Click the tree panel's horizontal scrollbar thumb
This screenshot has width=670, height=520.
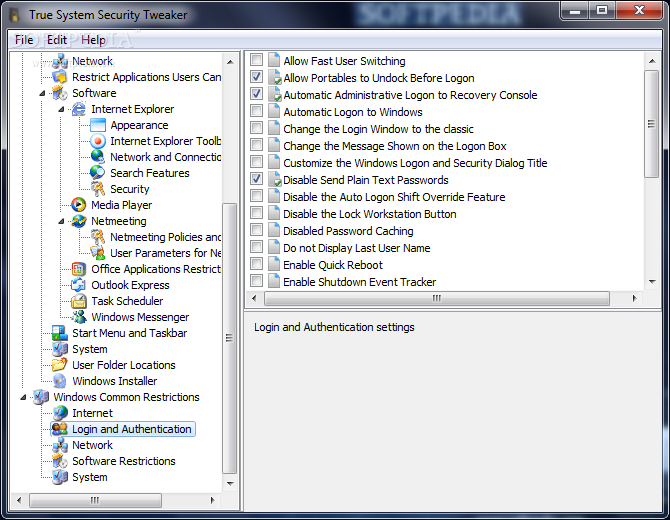95,500
